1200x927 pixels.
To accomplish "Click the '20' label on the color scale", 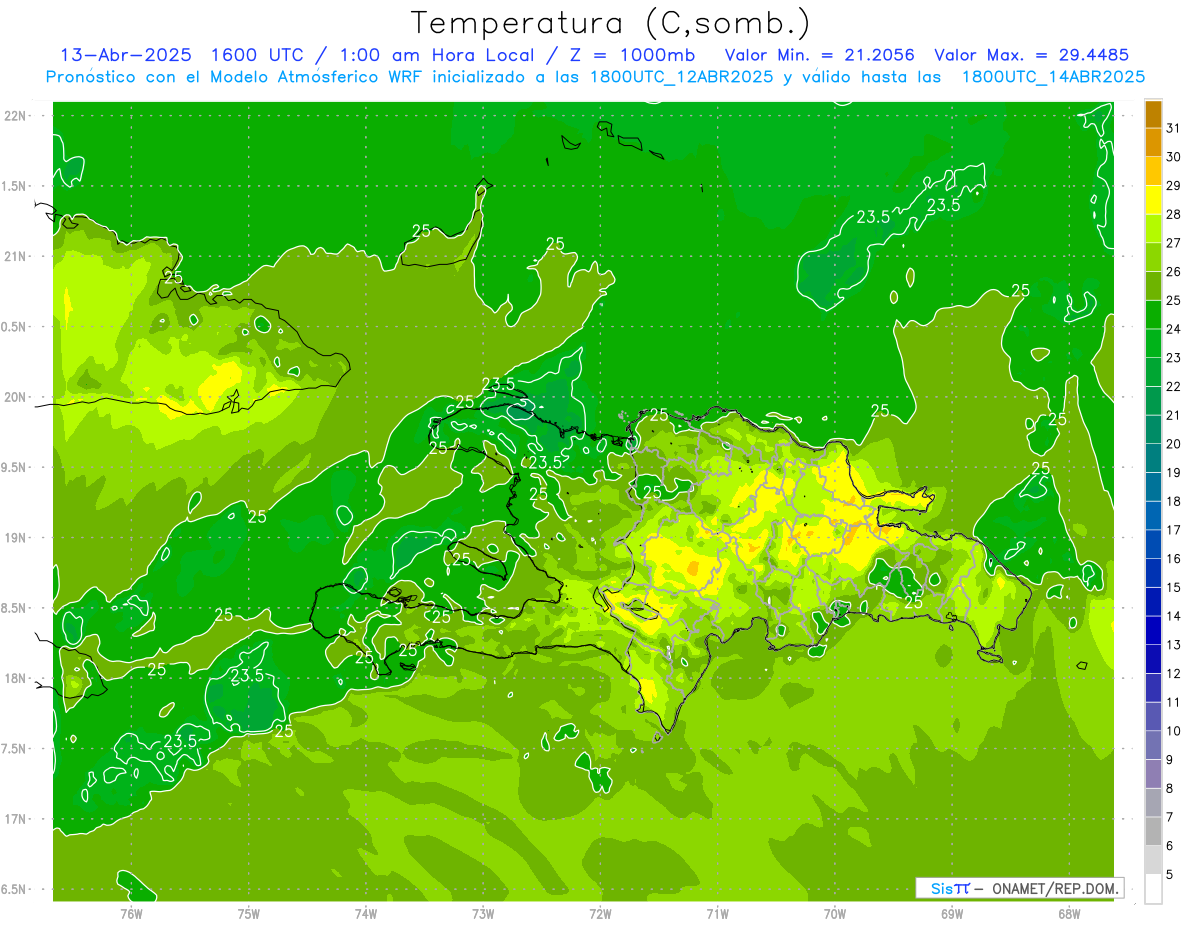I will pos(1174,444).
